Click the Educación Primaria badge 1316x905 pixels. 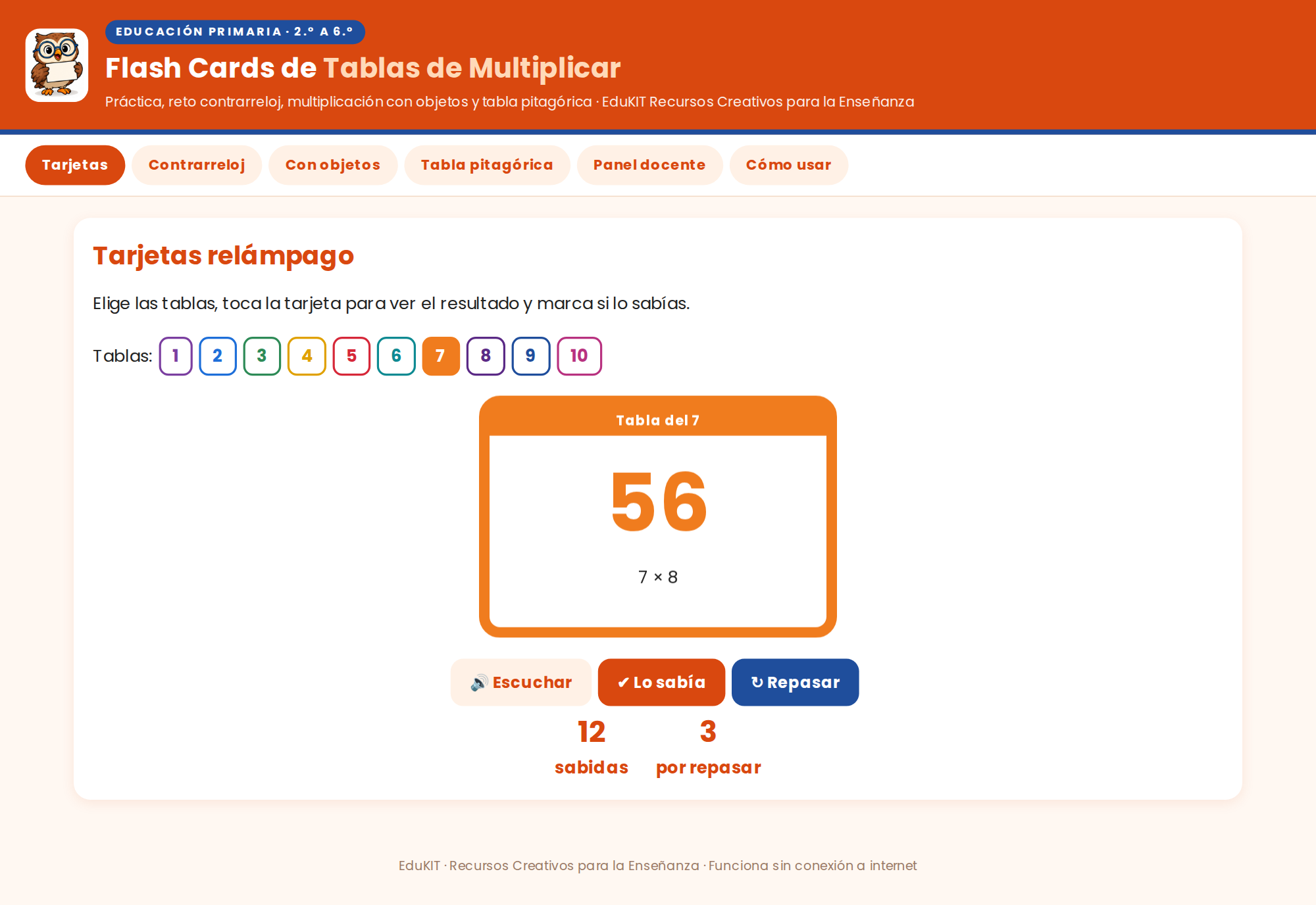coord(235,32)
